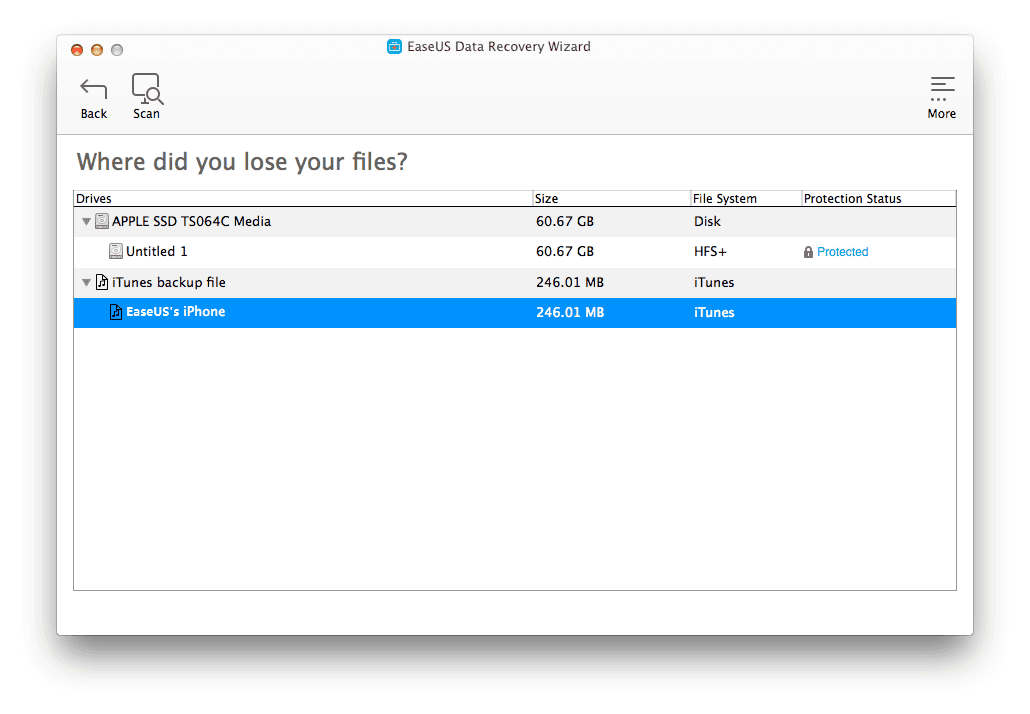Image resolution: width=1030 pixels, height=714 pixels.
Task: Click the Back arrow icon
Action: pos(93,89)
